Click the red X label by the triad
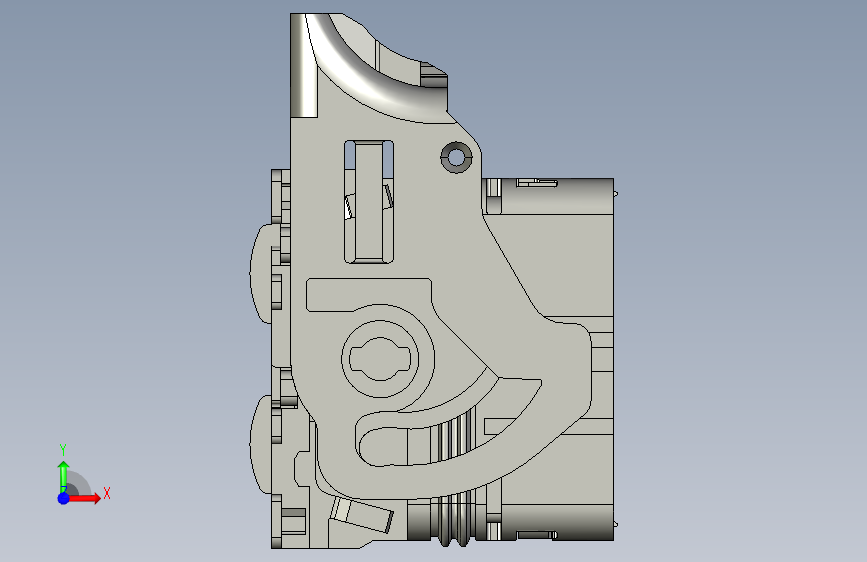867x562 pixels. click(x=107, y=493)
